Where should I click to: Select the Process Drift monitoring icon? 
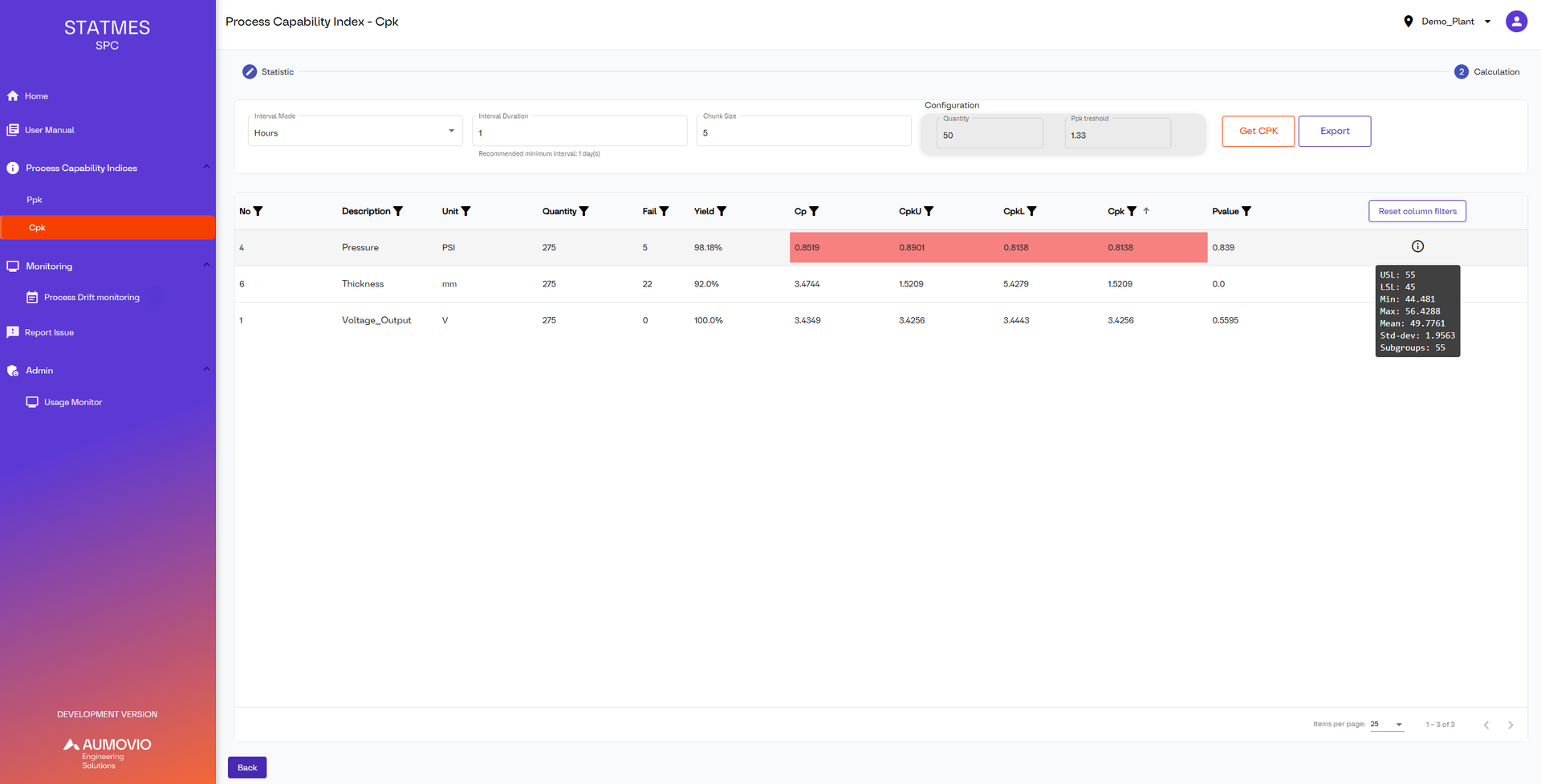[x=32, y=297]
